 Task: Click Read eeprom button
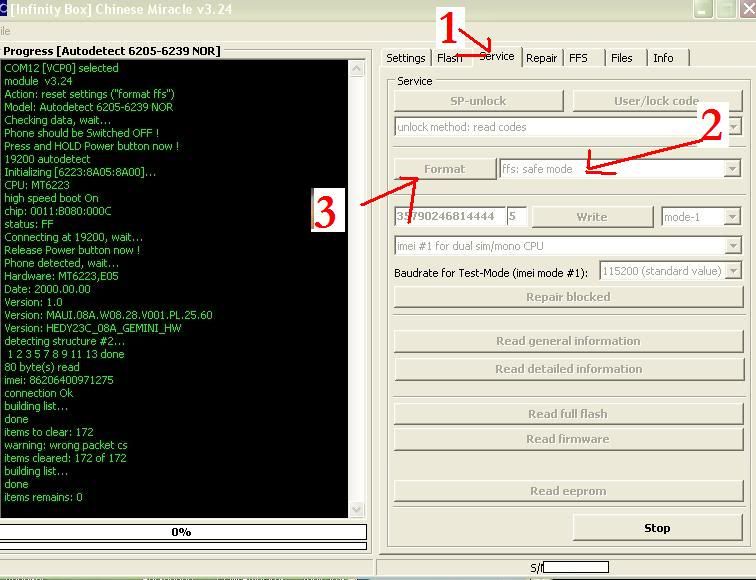[567, 491]
